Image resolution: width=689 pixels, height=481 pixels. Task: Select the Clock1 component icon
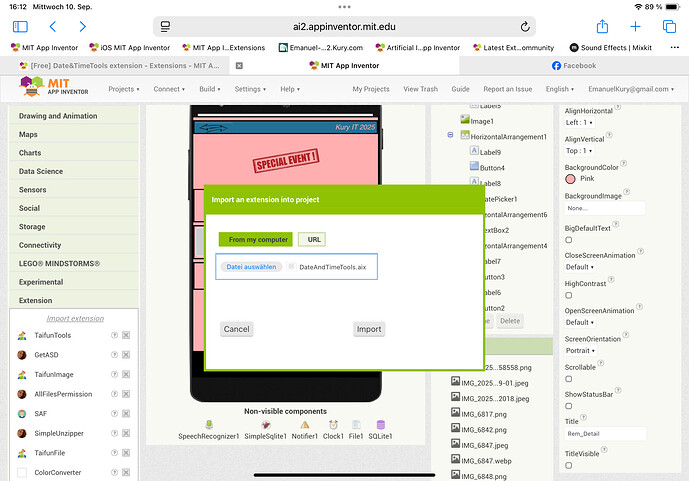click(333, 424)
